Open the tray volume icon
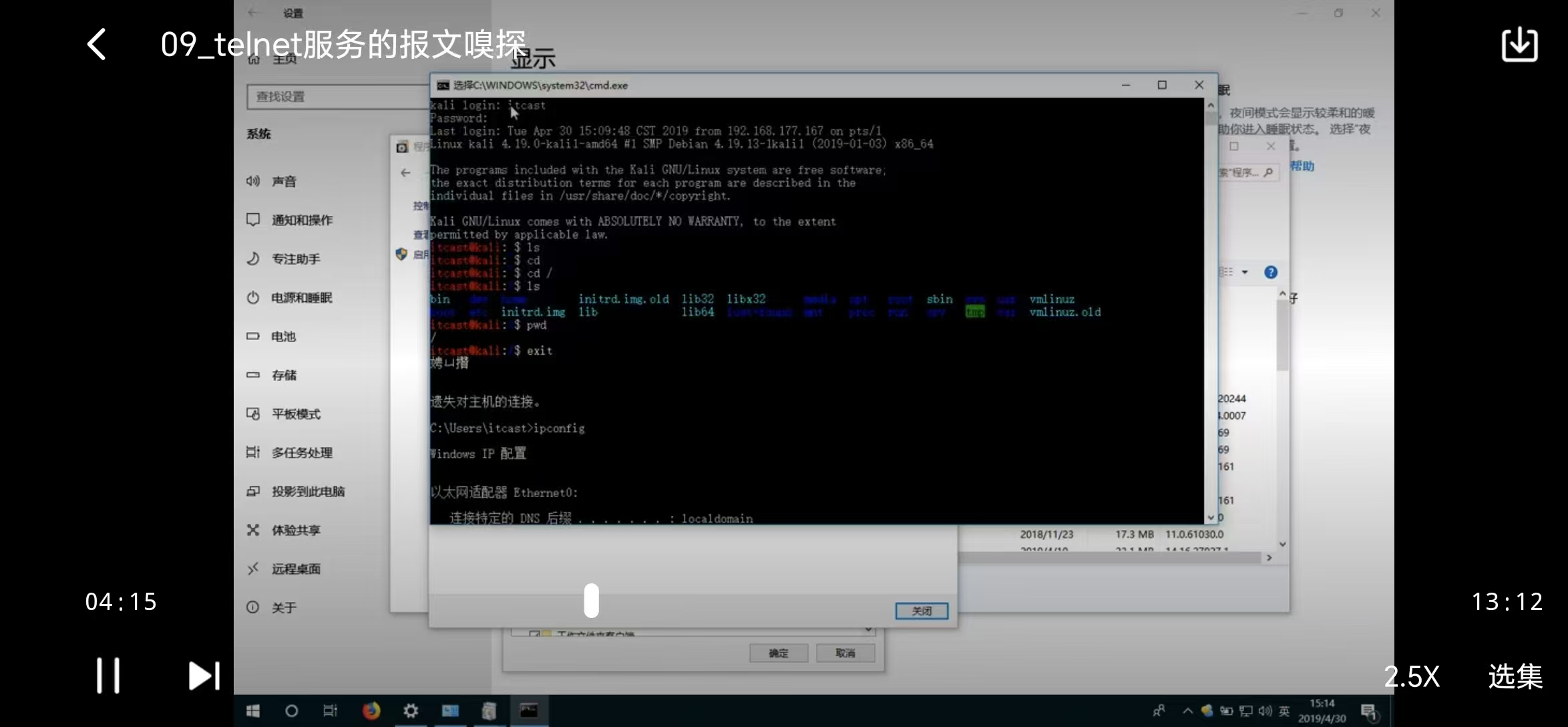 pos(1265,711)
